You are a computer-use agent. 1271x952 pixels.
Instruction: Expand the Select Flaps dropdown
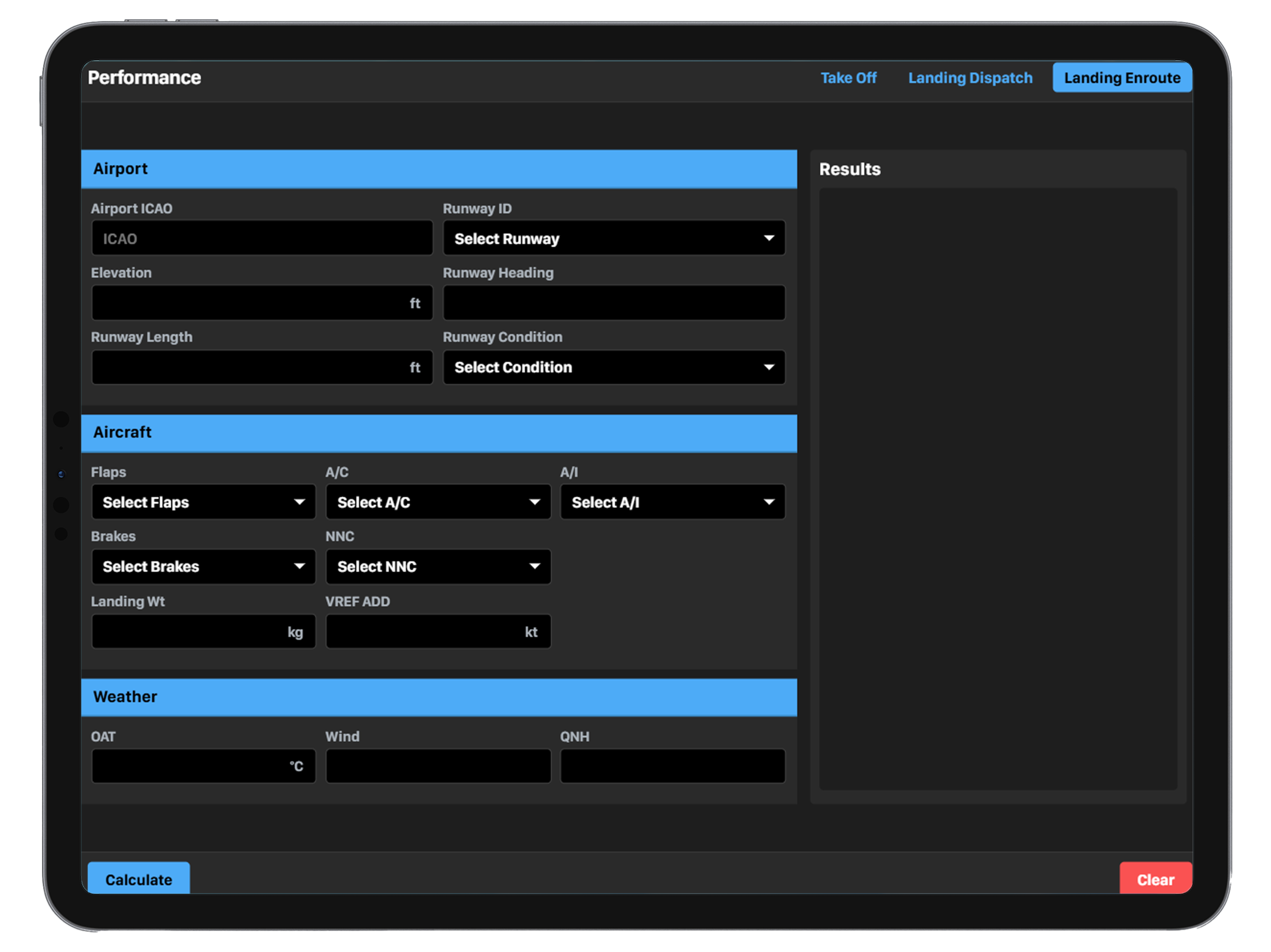tap(203, 502)
